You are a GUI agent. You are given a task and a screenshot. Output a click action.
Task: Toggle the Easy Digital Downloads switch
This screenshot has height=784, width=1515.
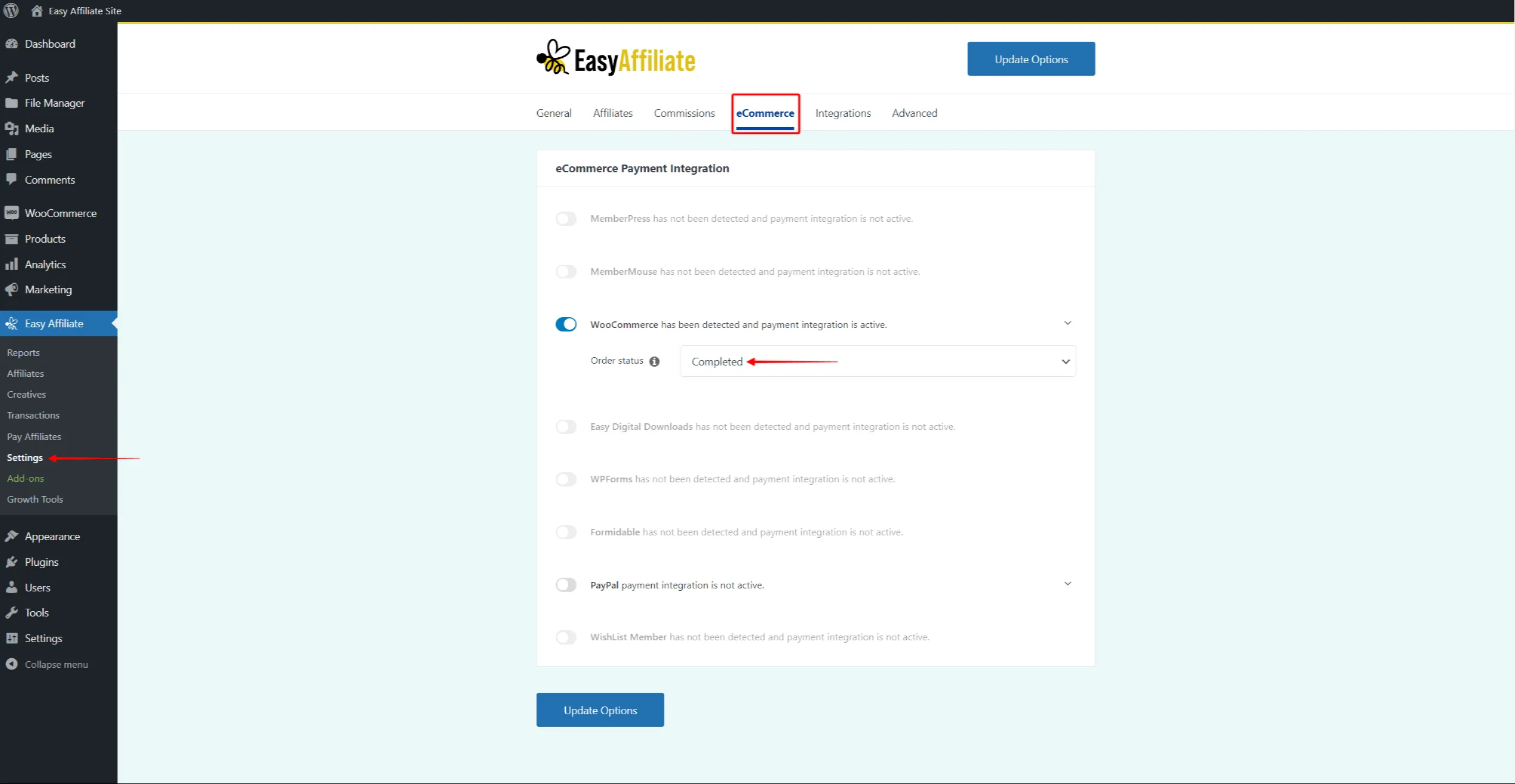[x=566, y=427]
